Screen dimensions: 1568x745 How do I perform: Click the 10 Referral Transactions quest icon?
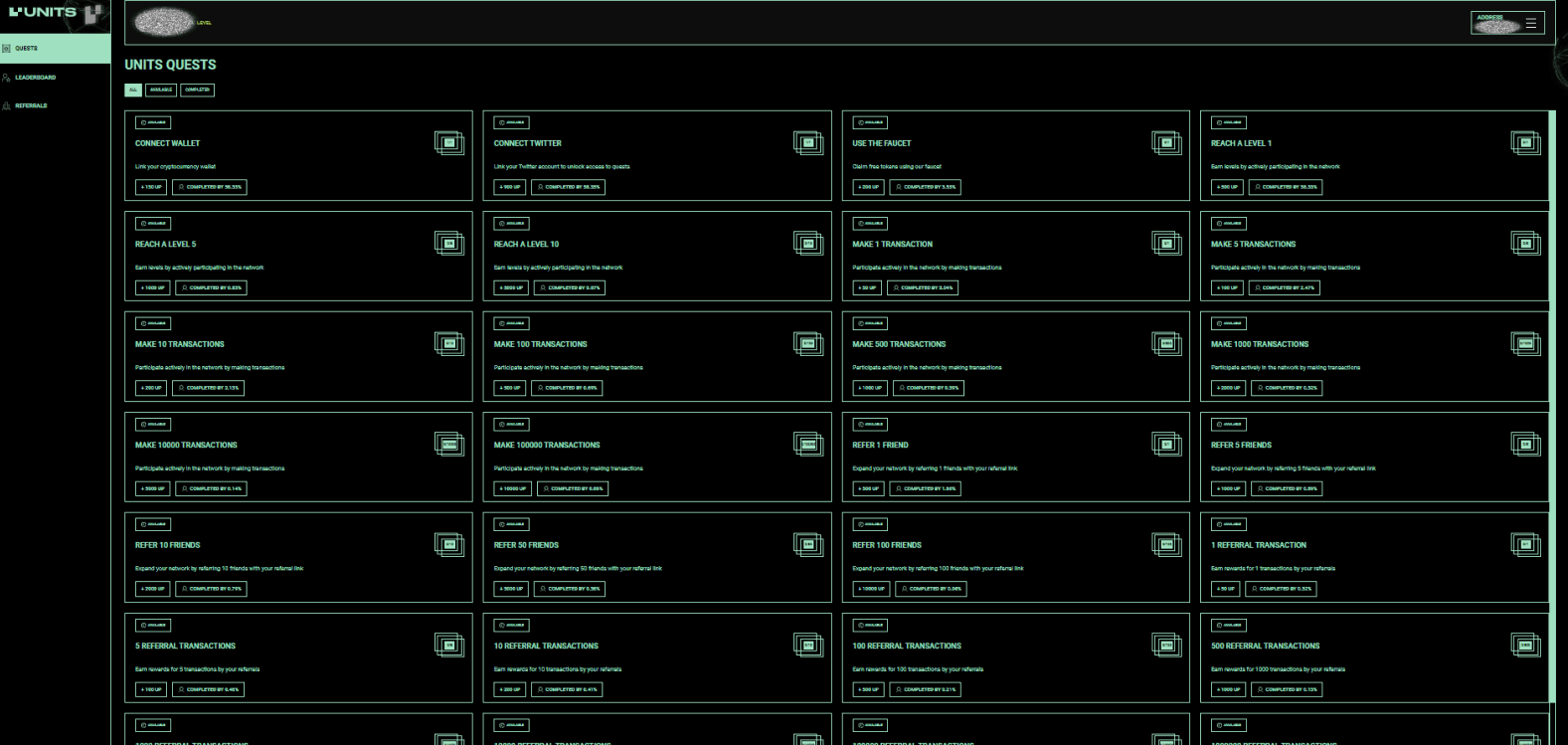tap(808, 646)
